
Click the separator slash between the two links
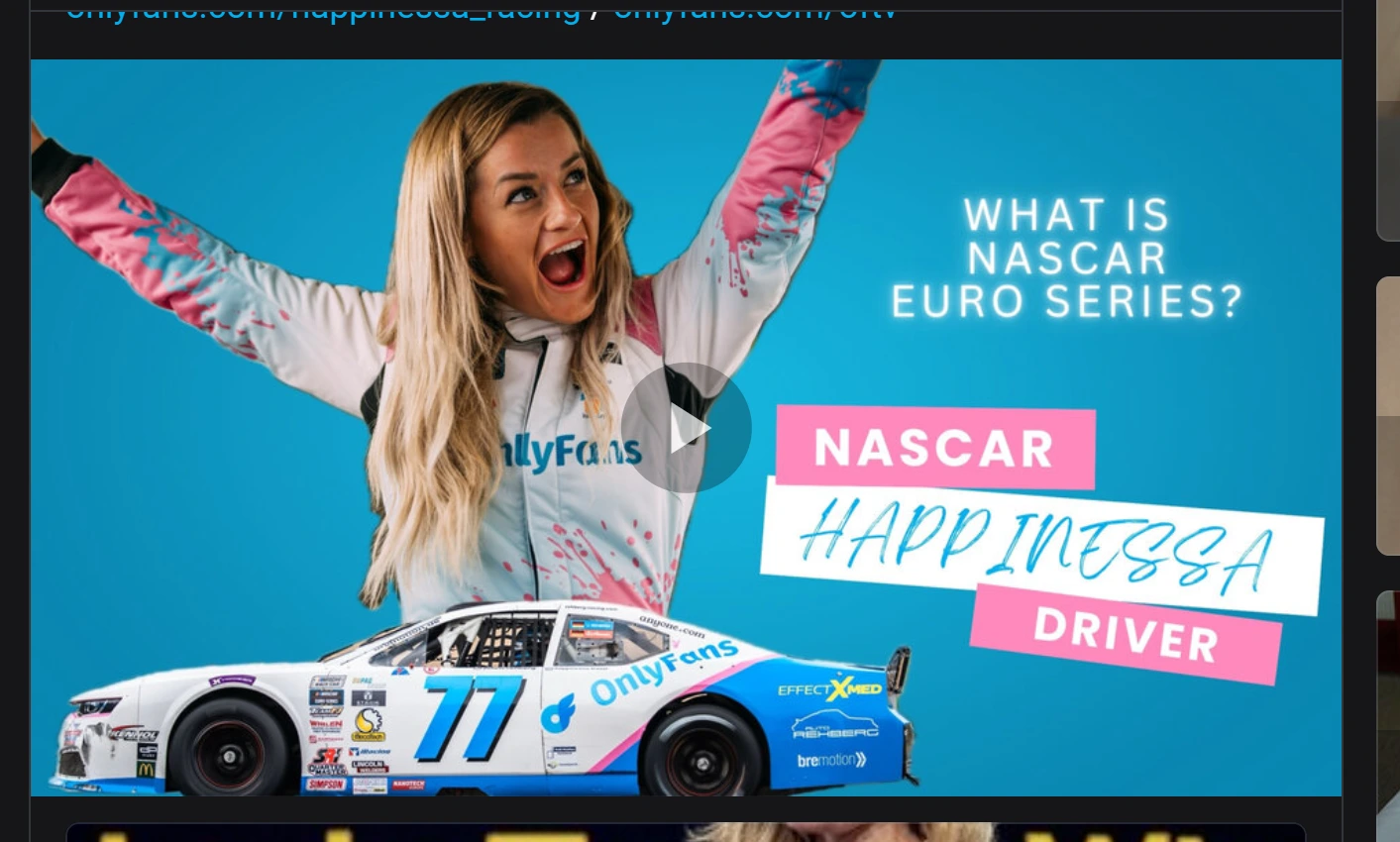594,10
